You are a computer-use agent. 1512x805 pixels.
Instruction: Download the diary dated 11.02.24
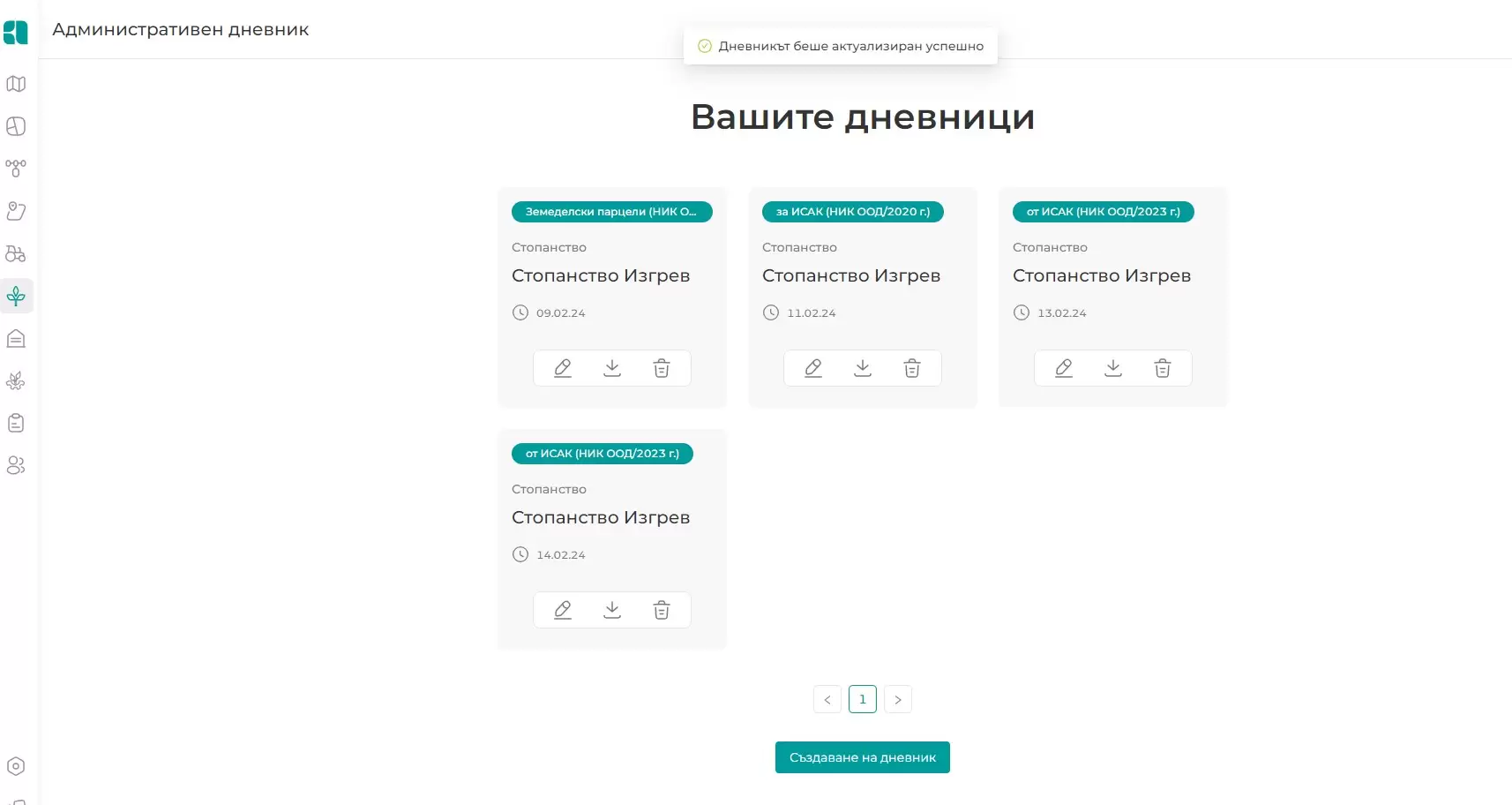(x=863, y=368)
